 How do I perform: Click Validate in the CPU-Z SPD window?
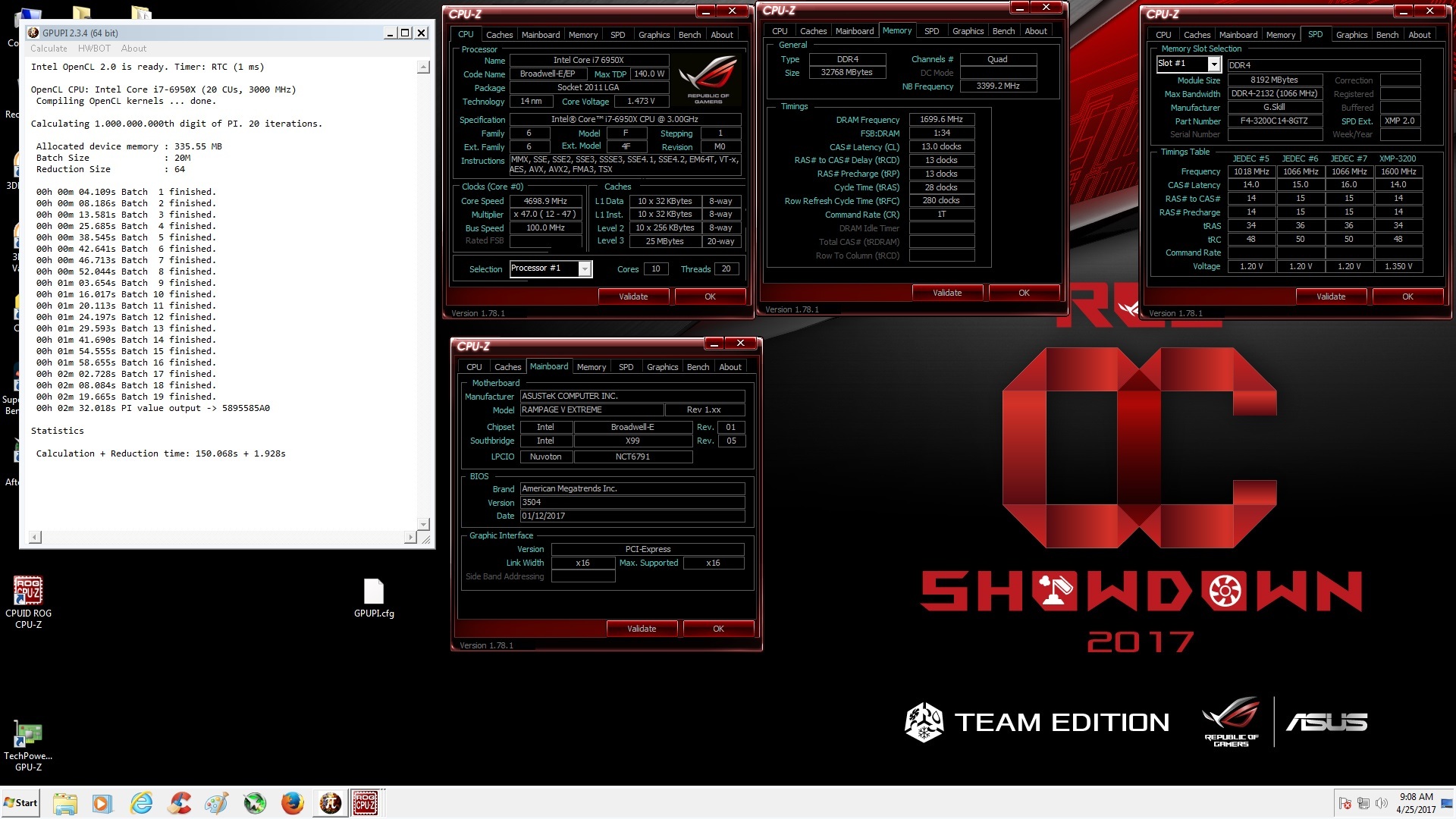click(x=1331, y=297)
